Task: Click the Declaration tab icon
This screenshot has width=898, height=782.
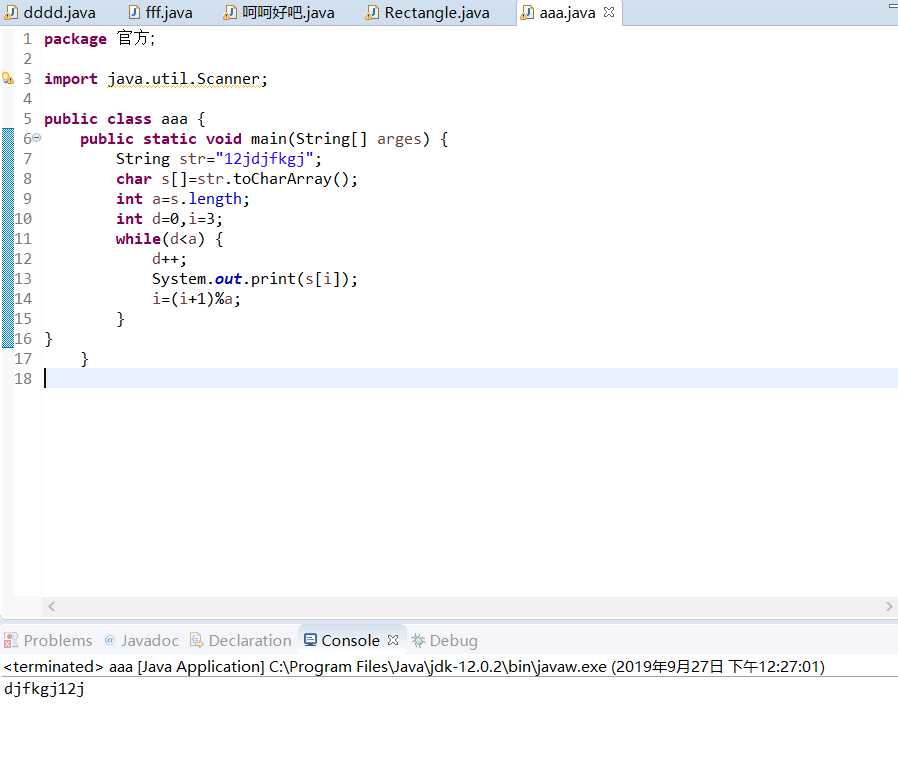Action: click(x=196, y=640)
